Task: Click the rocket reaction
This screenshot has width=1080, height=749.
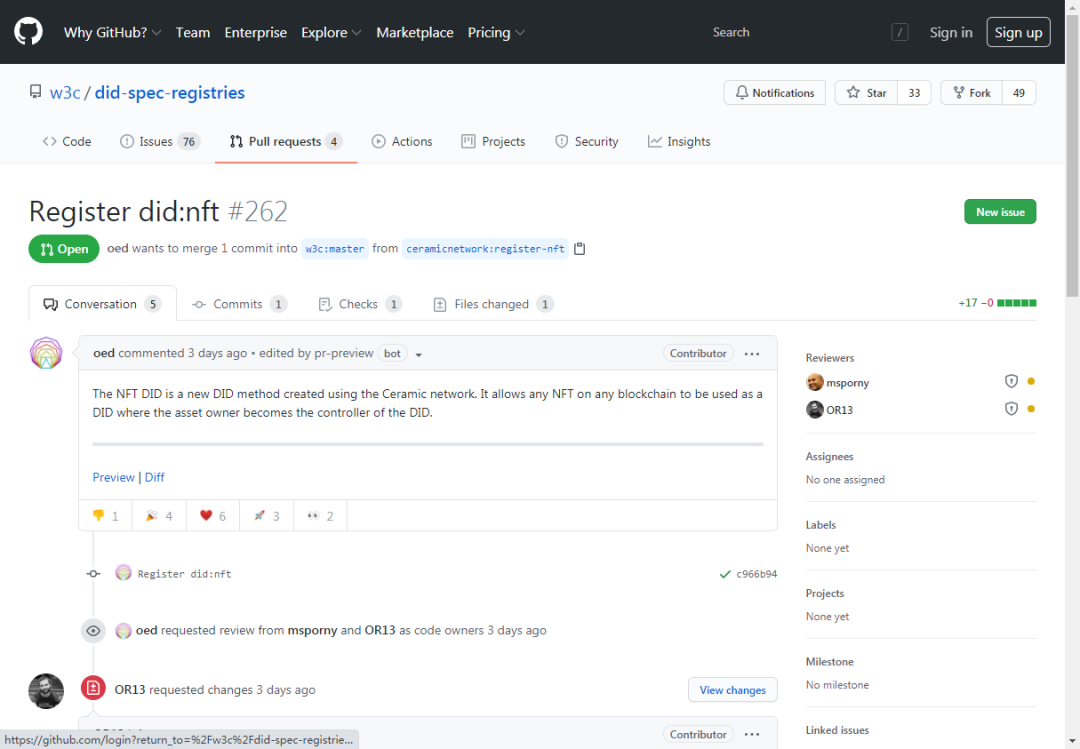Action: 267,515
